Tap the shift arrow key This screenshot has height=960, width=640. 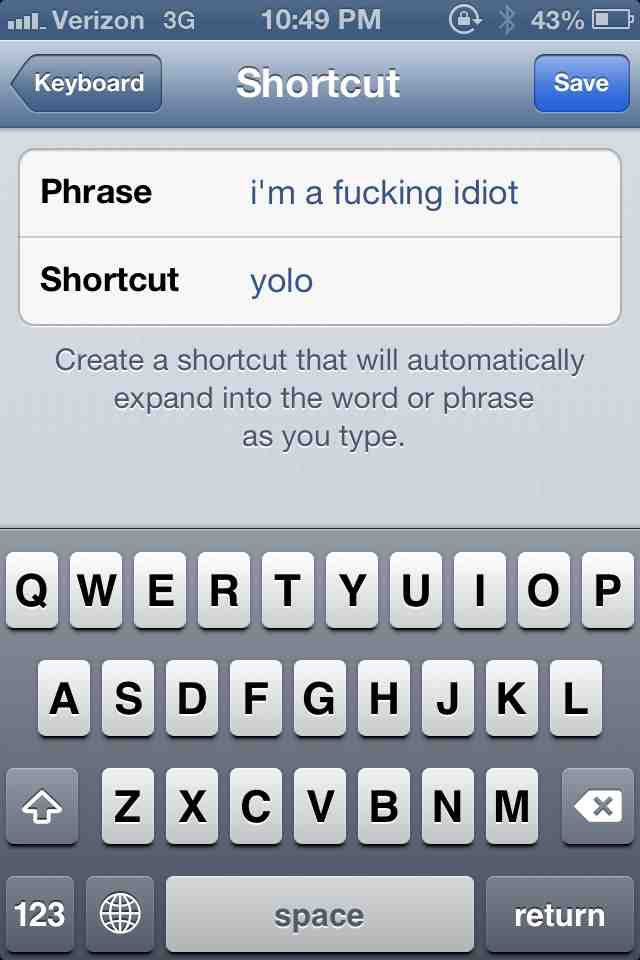[x=42, y=806]
